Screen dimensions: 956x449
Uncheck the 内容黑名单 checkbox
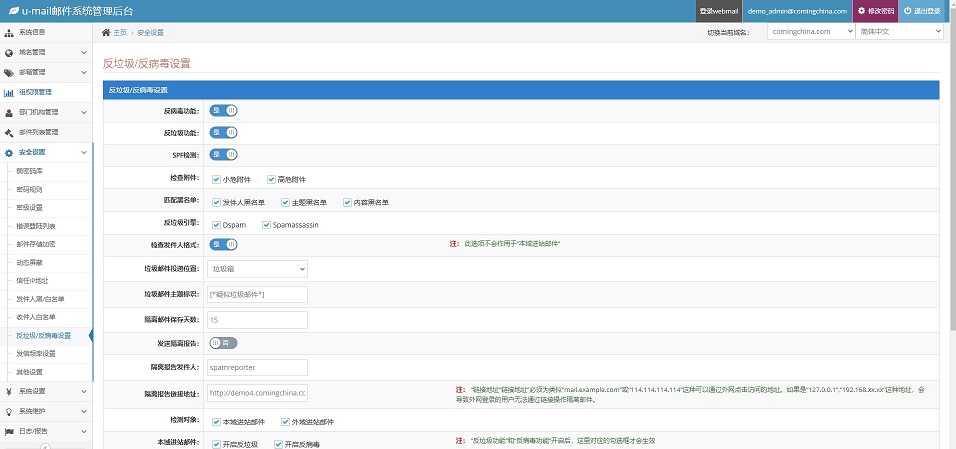(347, 202)
